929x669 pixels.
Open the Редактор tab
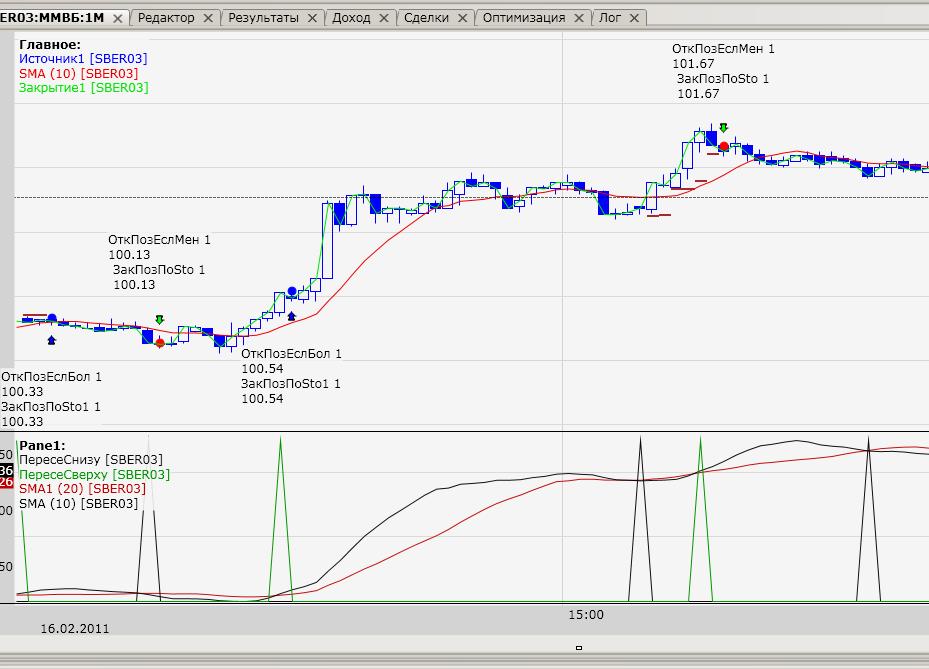tap(166, 18)
